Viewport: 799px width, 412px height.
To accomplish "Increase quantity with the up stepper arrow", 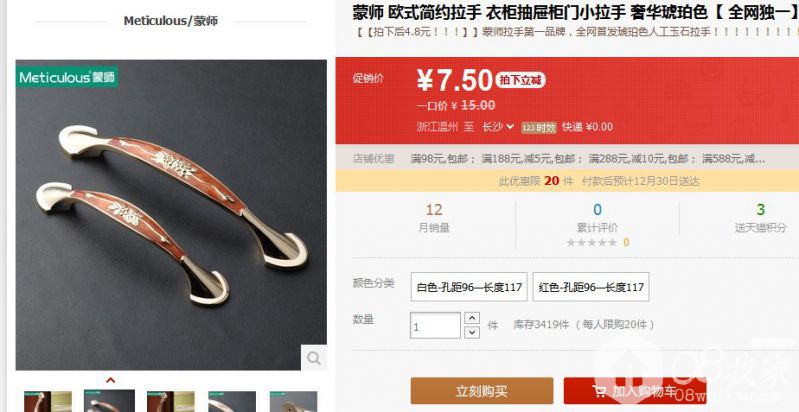I will click(472, 318).
